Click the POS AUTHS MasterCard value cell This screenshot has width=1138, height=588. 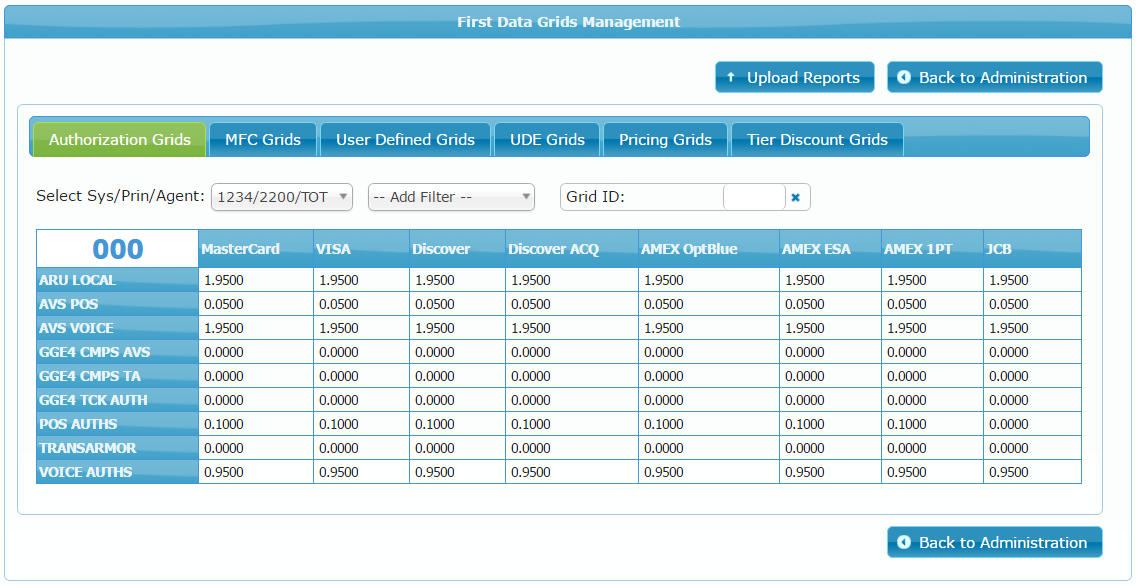[256, 424]
